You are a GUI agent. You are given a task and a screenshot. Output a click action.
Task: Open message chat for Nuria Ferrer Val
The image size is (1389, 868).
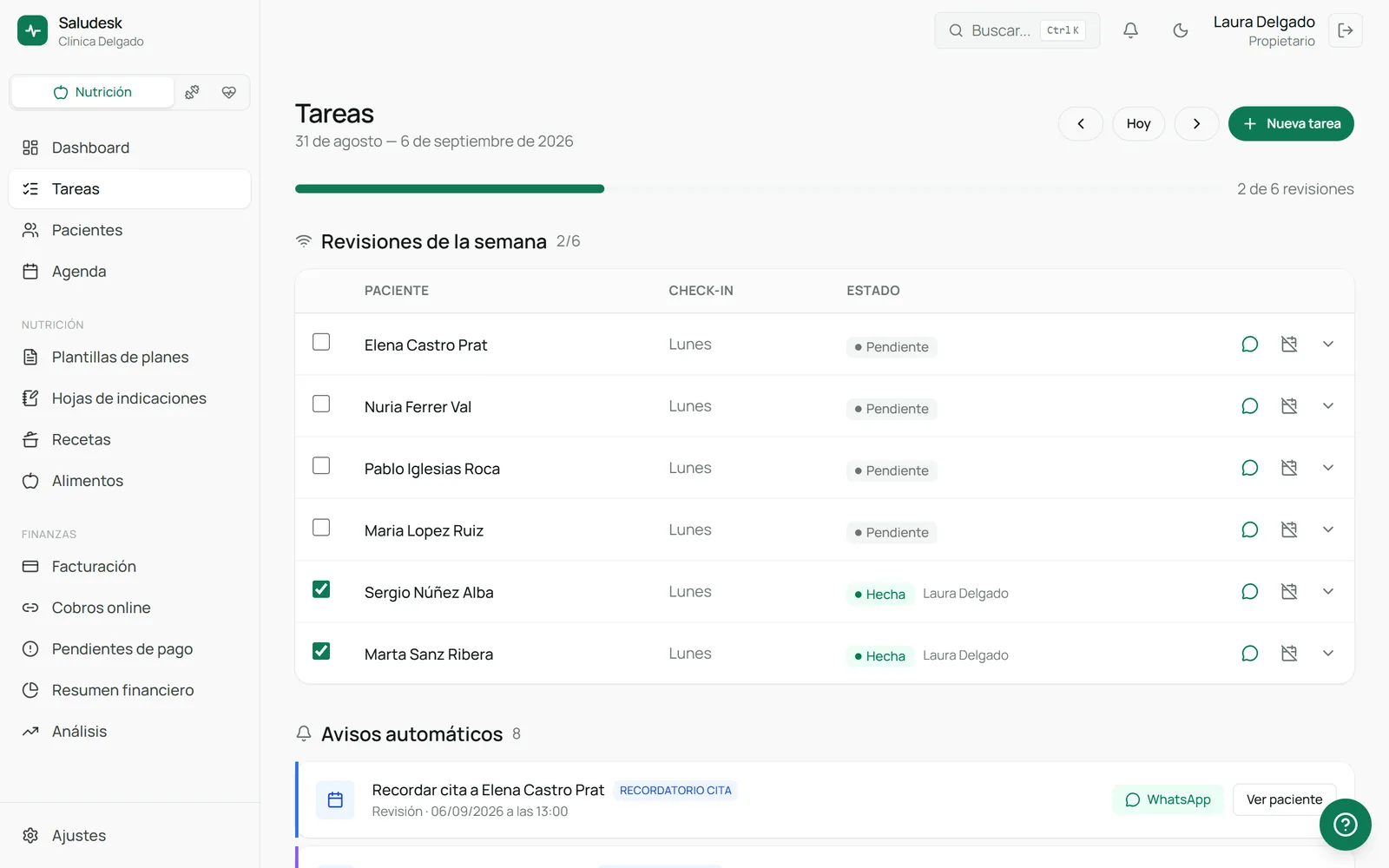coord(1249,406)
